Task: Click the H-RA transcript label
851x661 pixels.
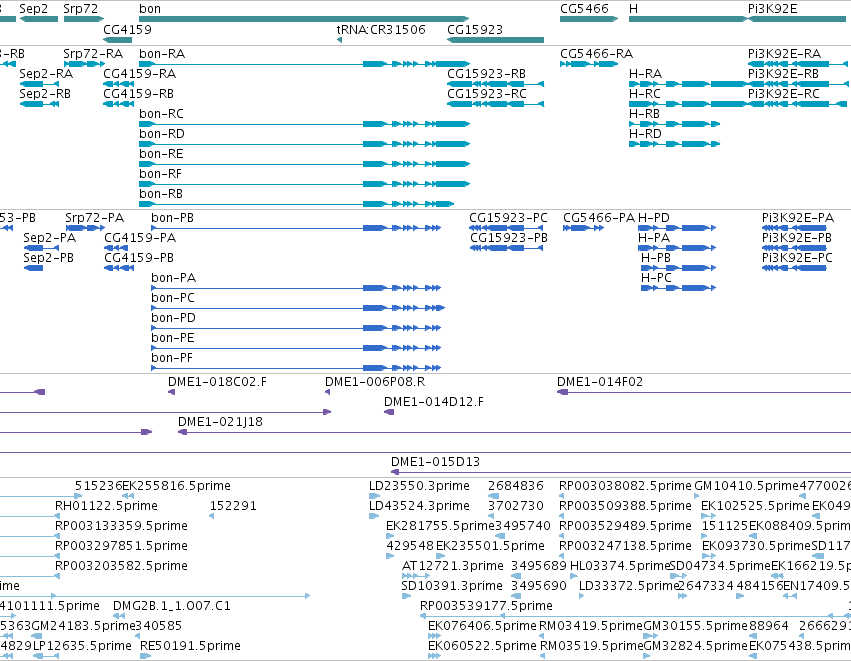Action: point(645,73)
